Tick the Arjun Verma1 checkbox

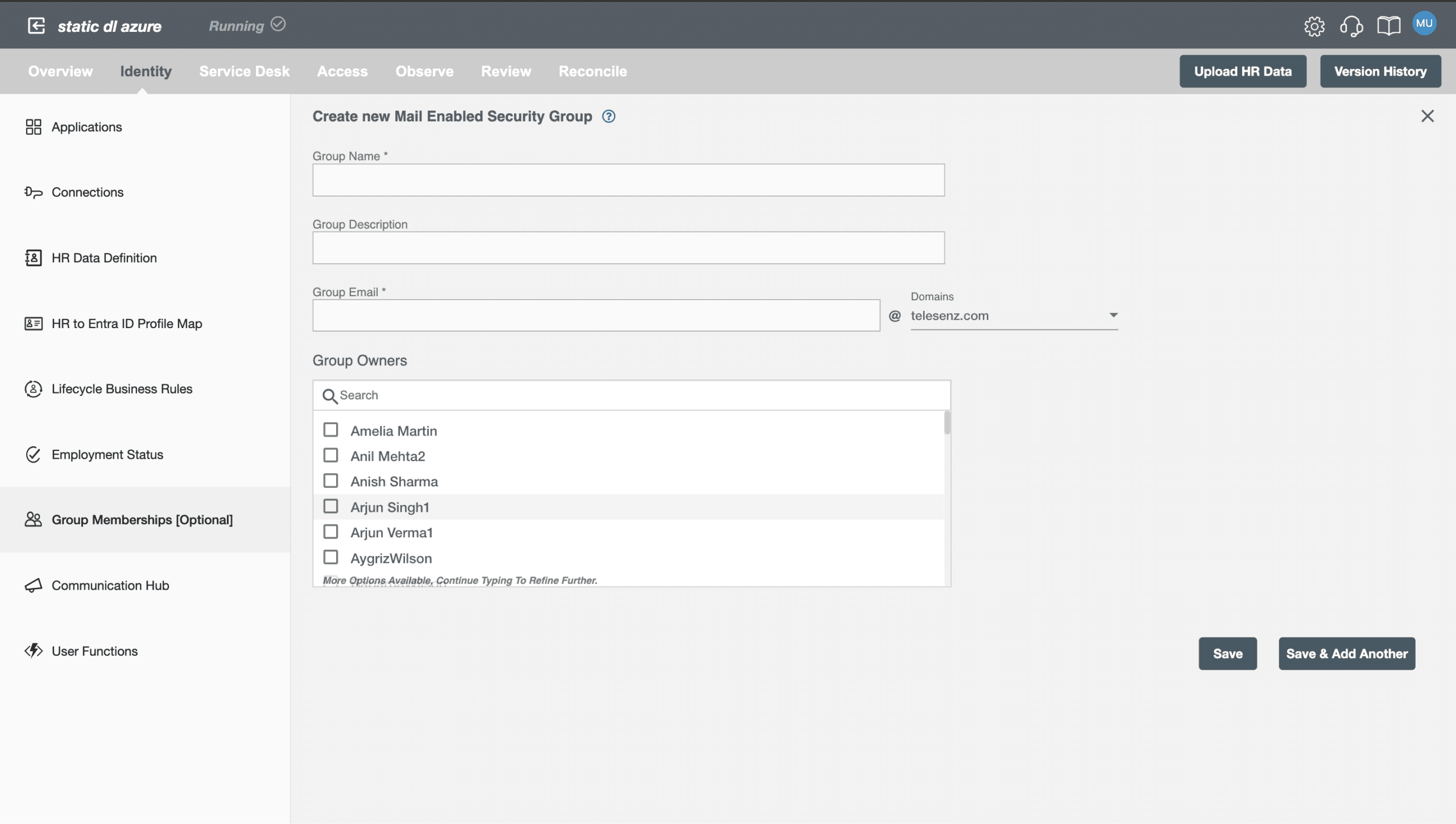(x=330, y=532)
